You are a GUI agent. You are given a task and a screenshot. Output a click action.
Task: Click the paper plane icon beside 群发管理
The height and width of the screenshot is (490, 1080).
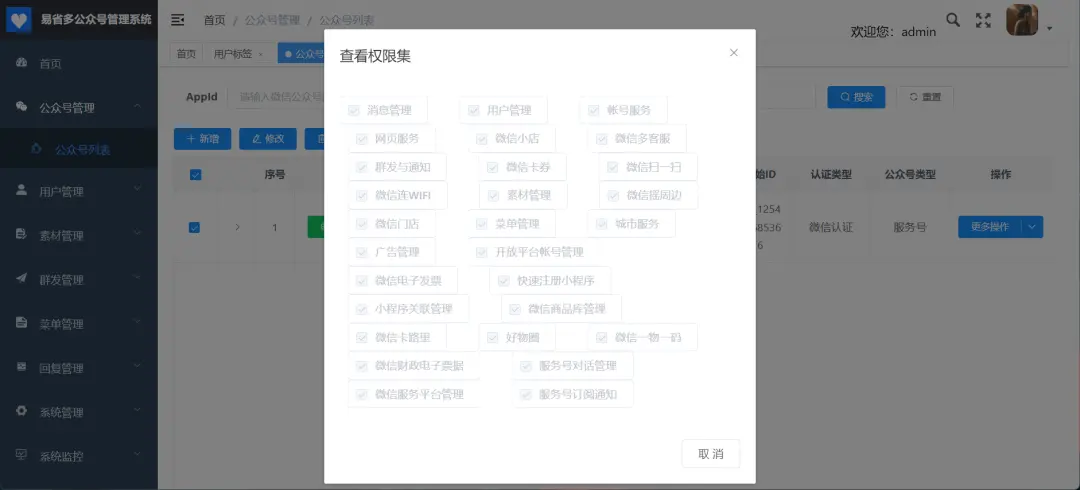pos(21,279)
